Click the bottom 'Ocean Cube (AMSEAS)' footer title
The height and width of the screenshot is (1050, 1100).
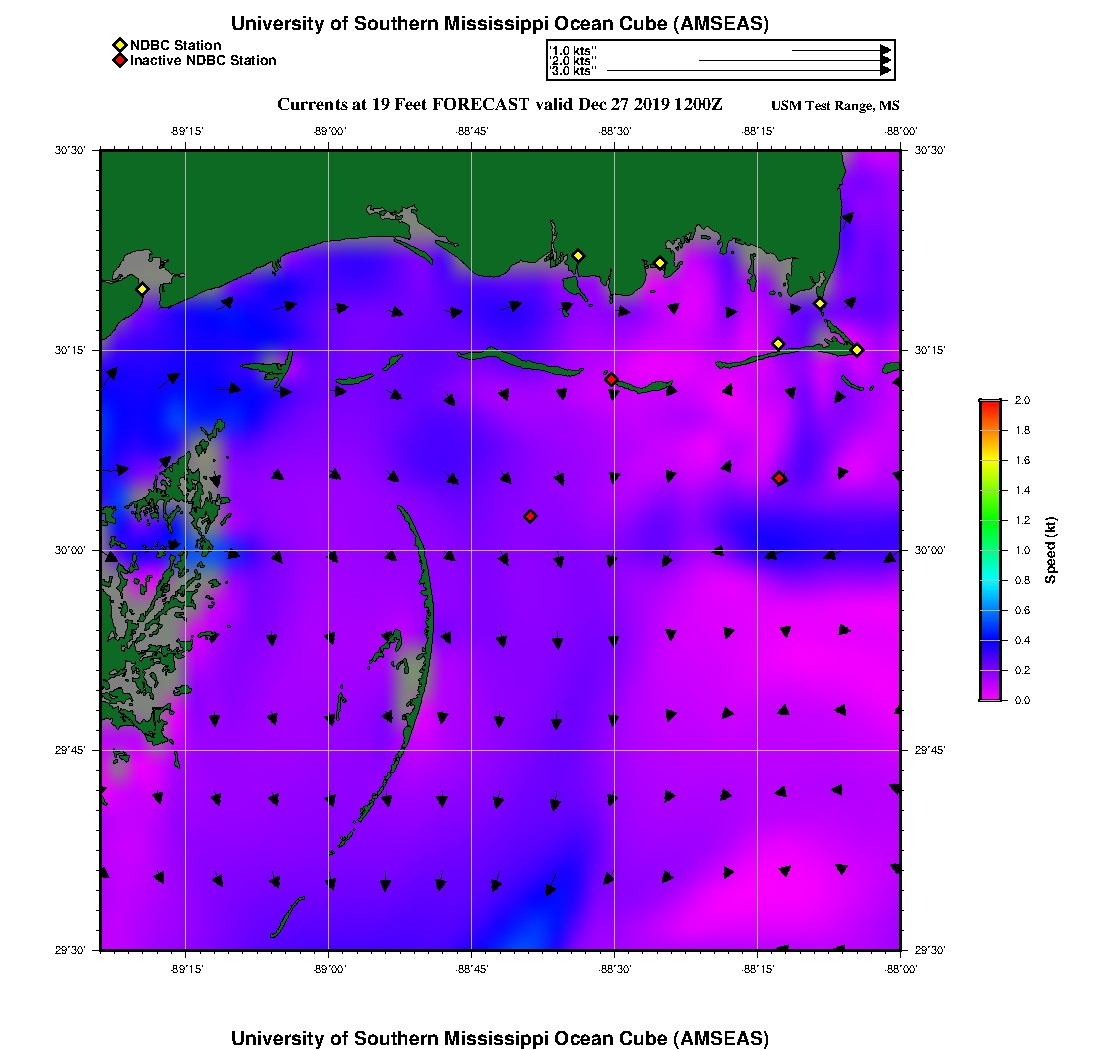(499, 1037)
